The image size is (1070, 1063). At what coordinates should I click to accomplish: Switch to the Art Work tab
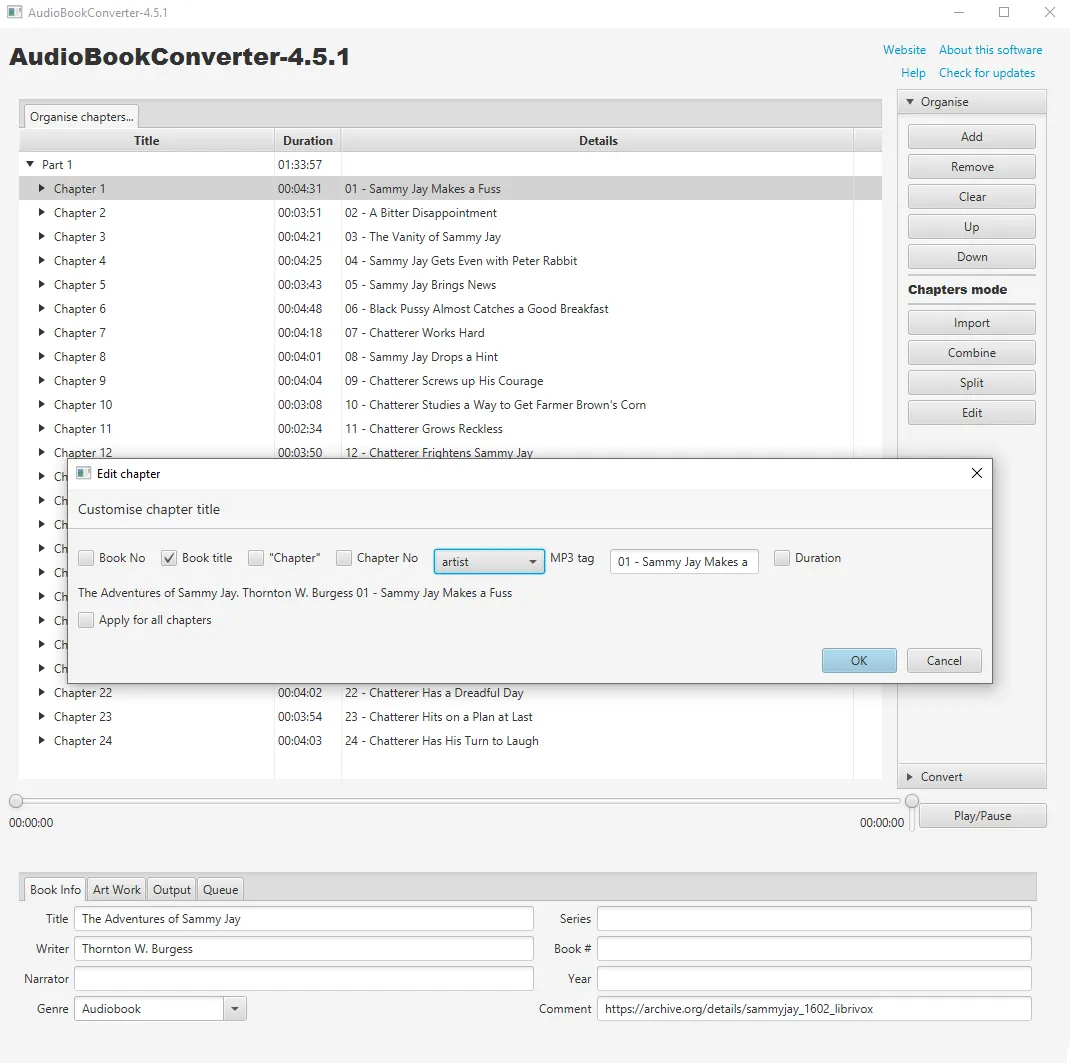(116, 888)
